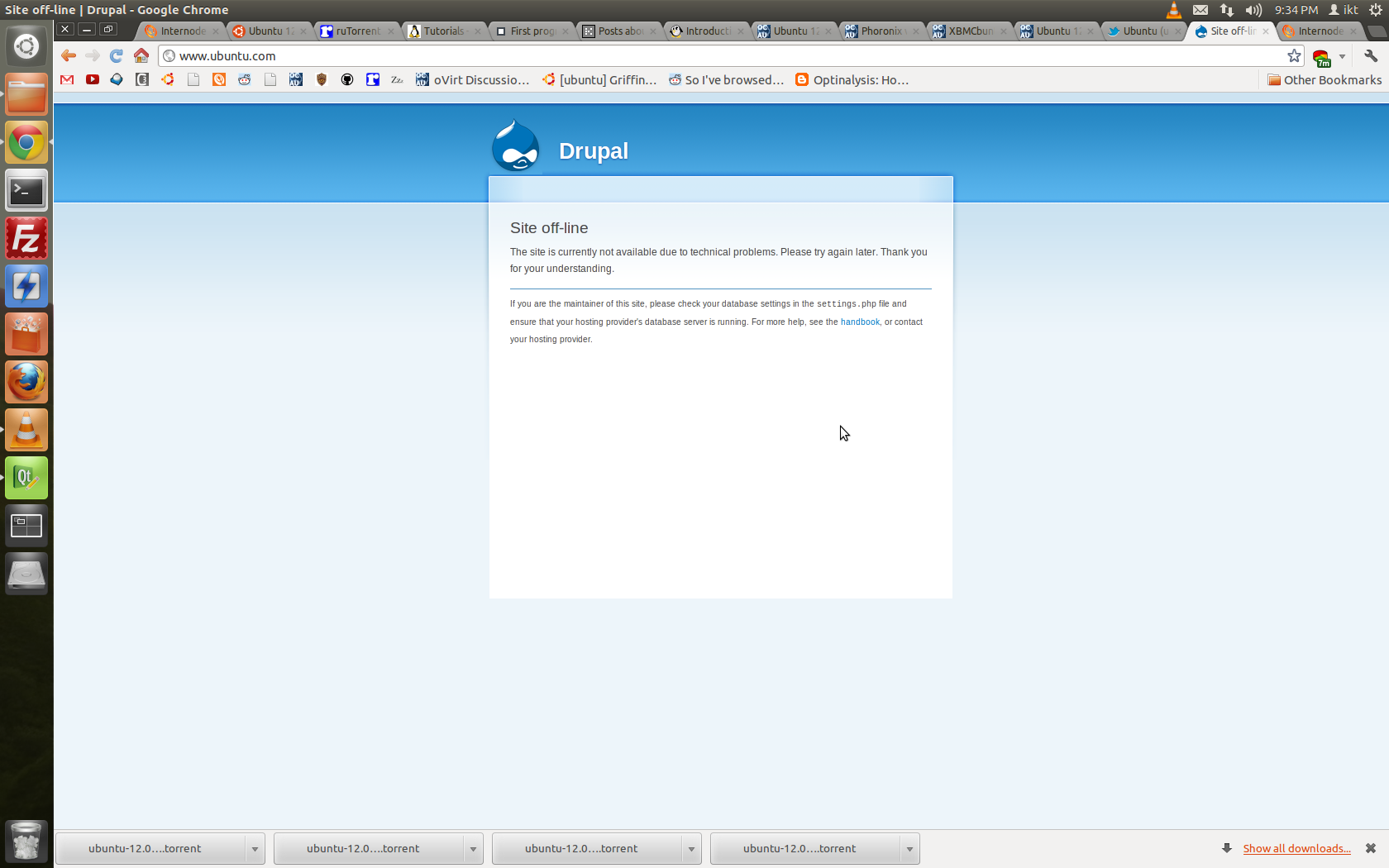Open the Other Bookmarks folder
The image size is (1389, 868).
1325,80
